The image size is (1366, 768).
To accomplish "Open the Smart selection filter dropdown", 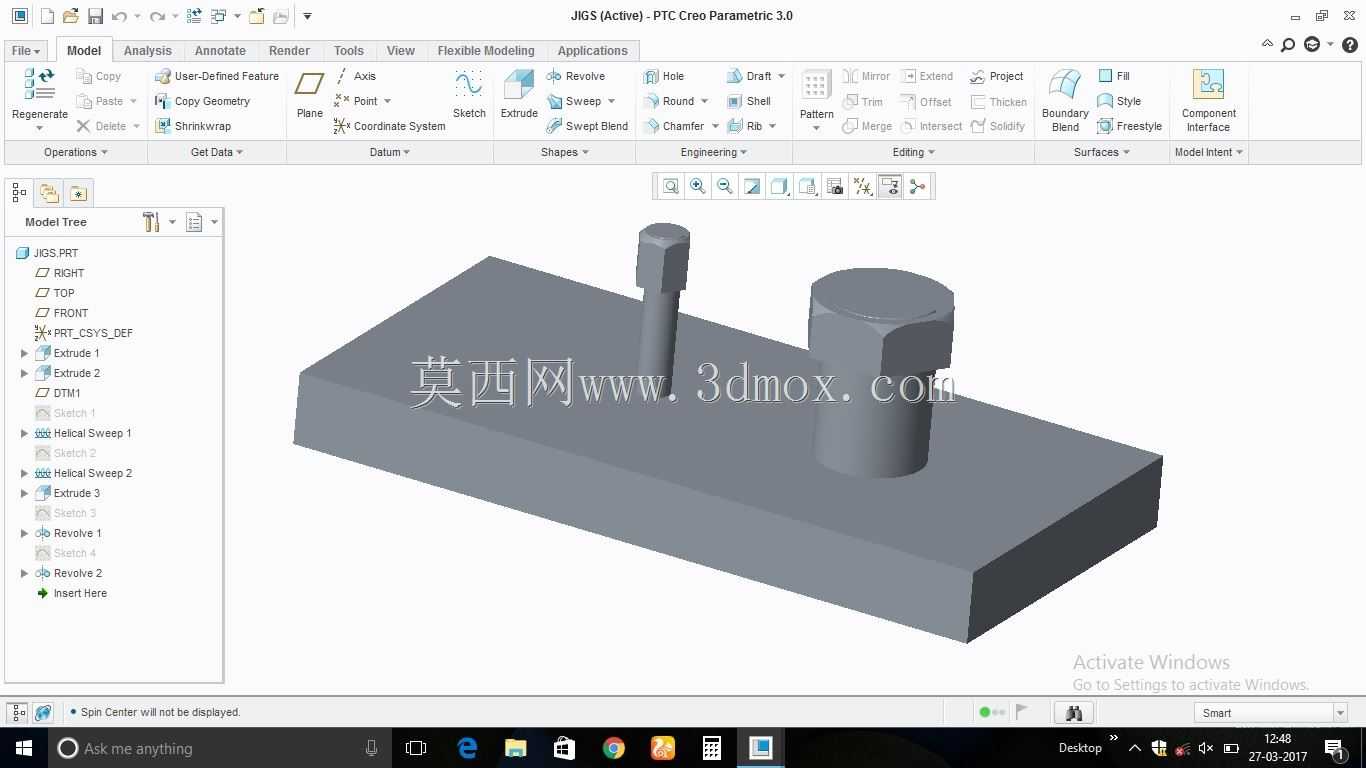I will click(1340, 713).
